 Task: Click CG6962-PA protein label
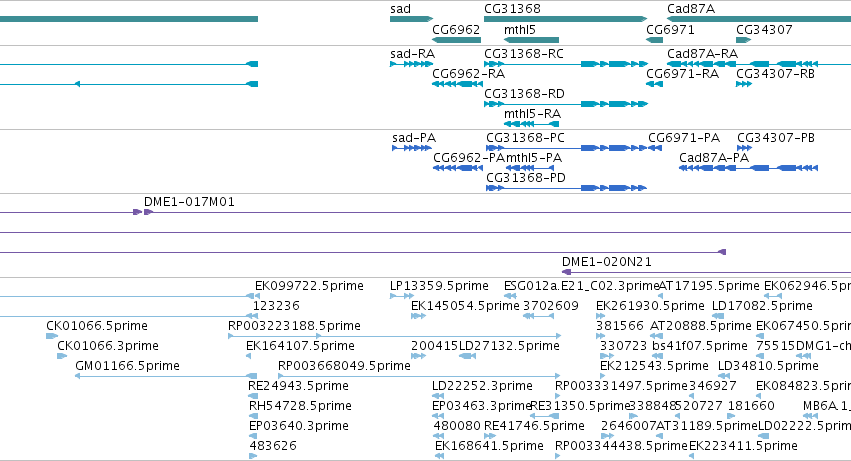tap(469, 158)
